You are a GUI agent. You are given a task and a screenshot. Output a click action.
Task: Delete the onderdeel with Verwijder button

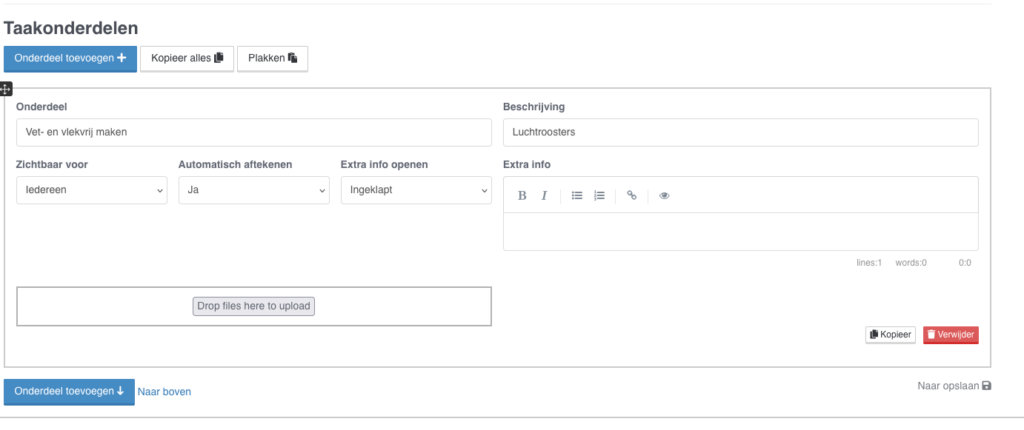pos(950,335)
